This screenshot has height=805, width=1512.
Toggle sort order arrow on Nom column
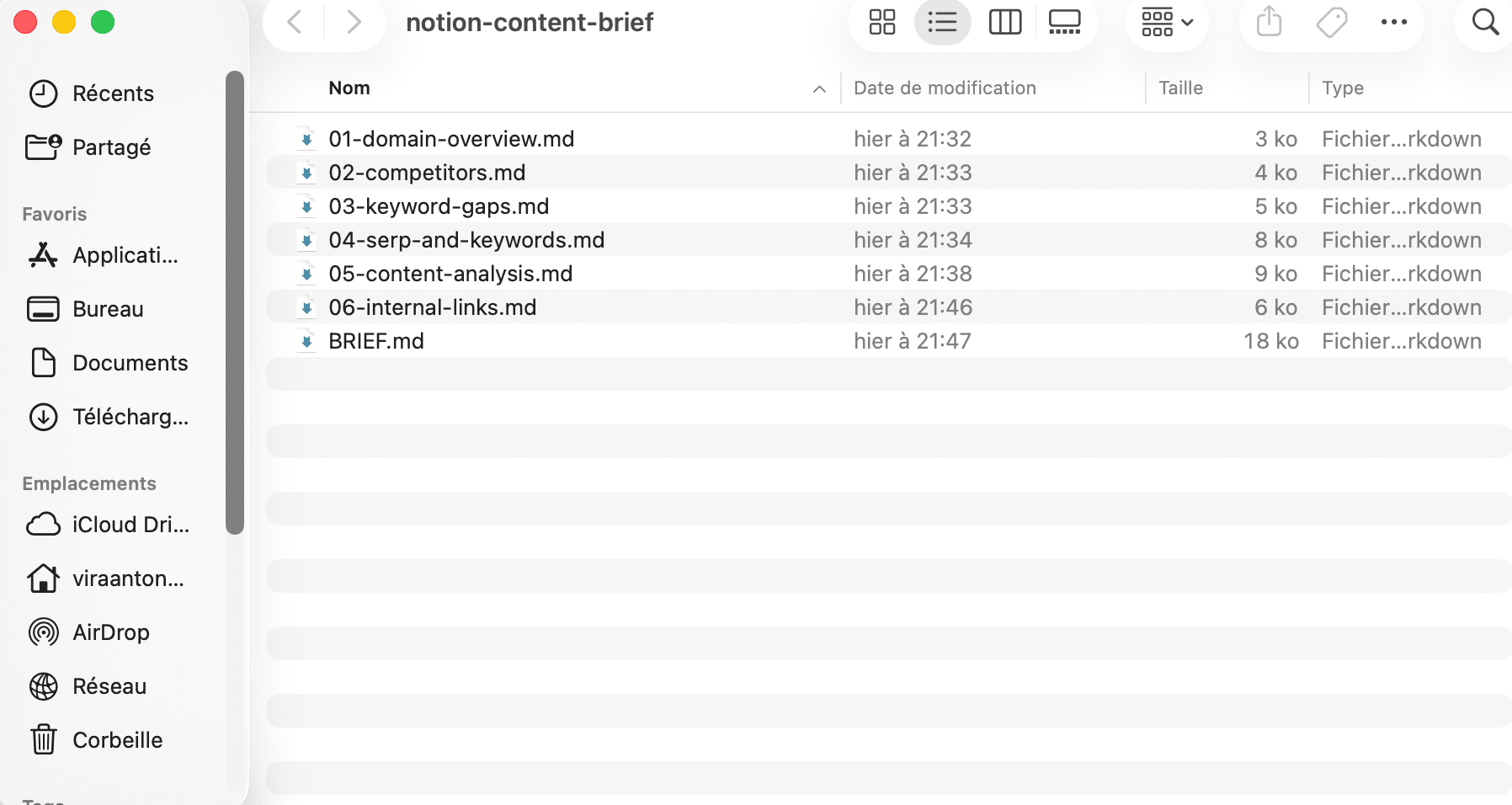[819, 89]
